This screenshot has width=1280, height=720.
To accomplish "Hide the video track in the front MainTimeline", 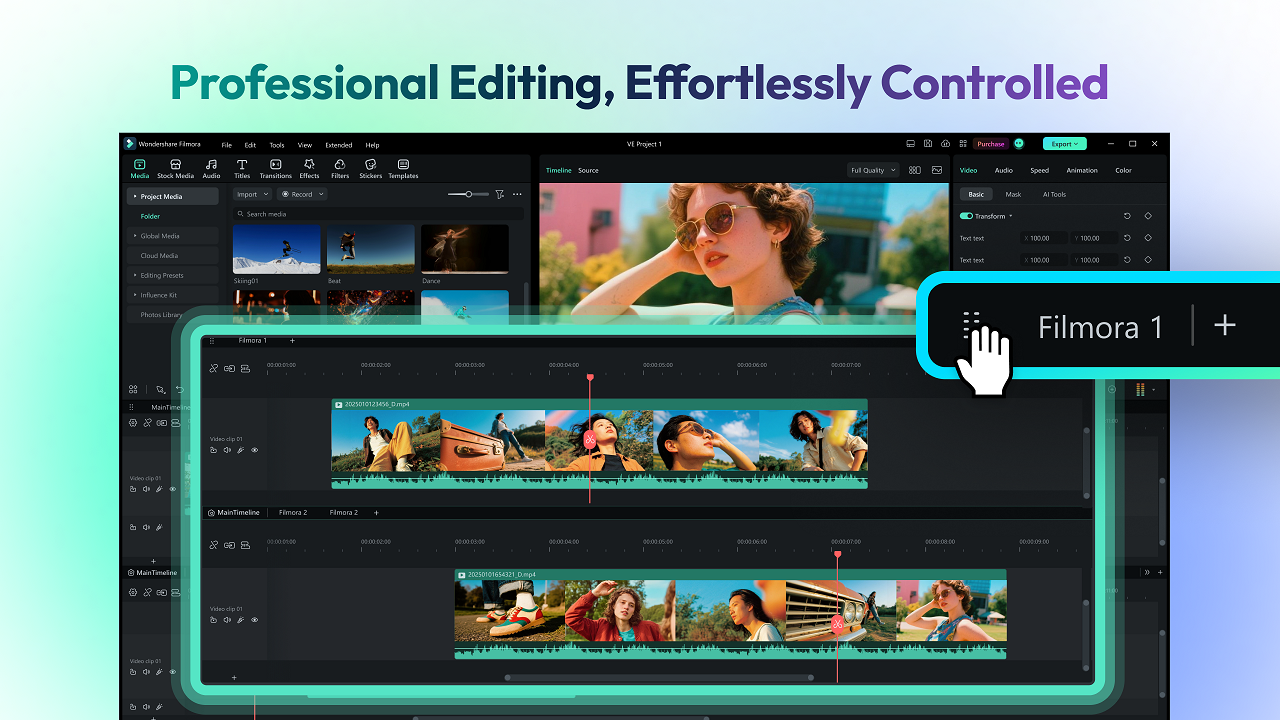I will (254, 620).
